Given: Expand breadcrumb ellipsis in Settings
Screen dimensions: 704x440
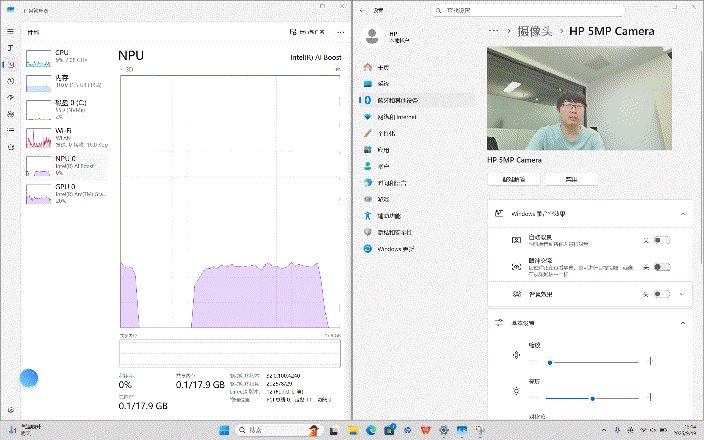Looking at the screenshot, I should (x=493, y=31).
